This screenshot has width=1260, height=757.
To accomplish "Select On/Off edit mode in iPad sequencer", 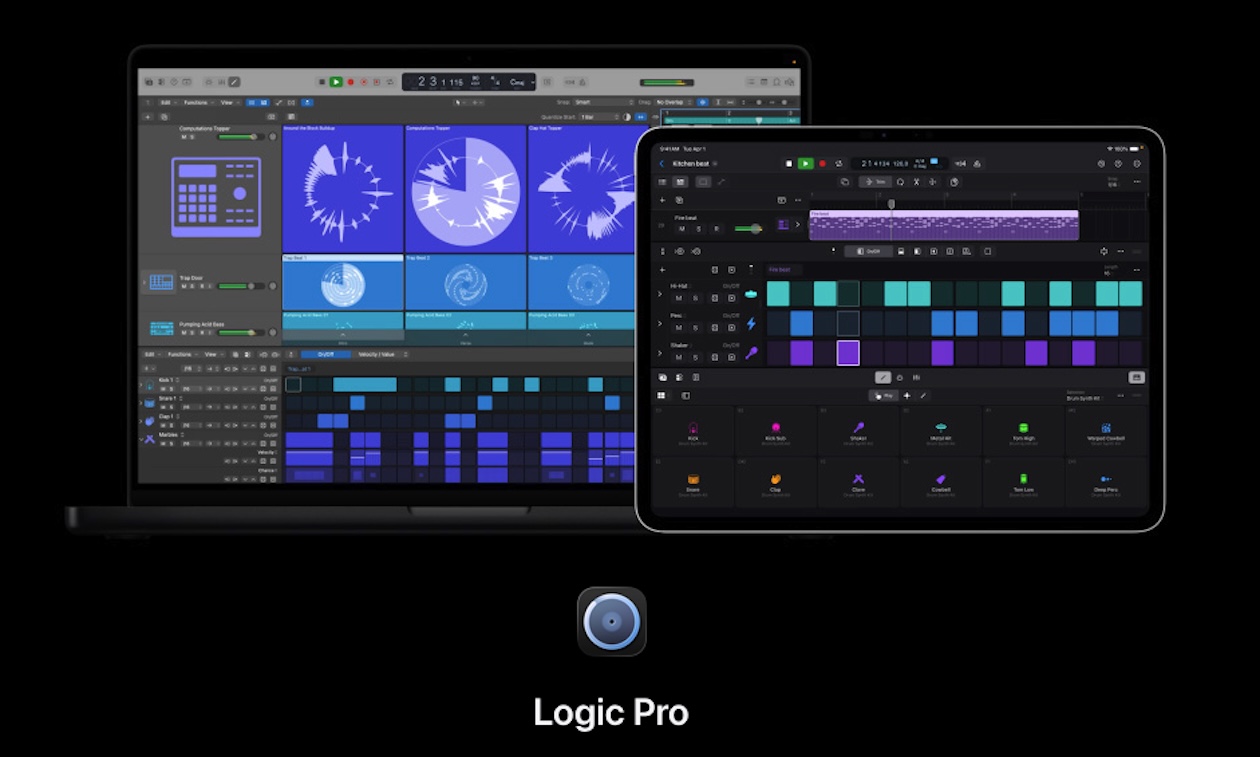I will (x=869, y=251).
